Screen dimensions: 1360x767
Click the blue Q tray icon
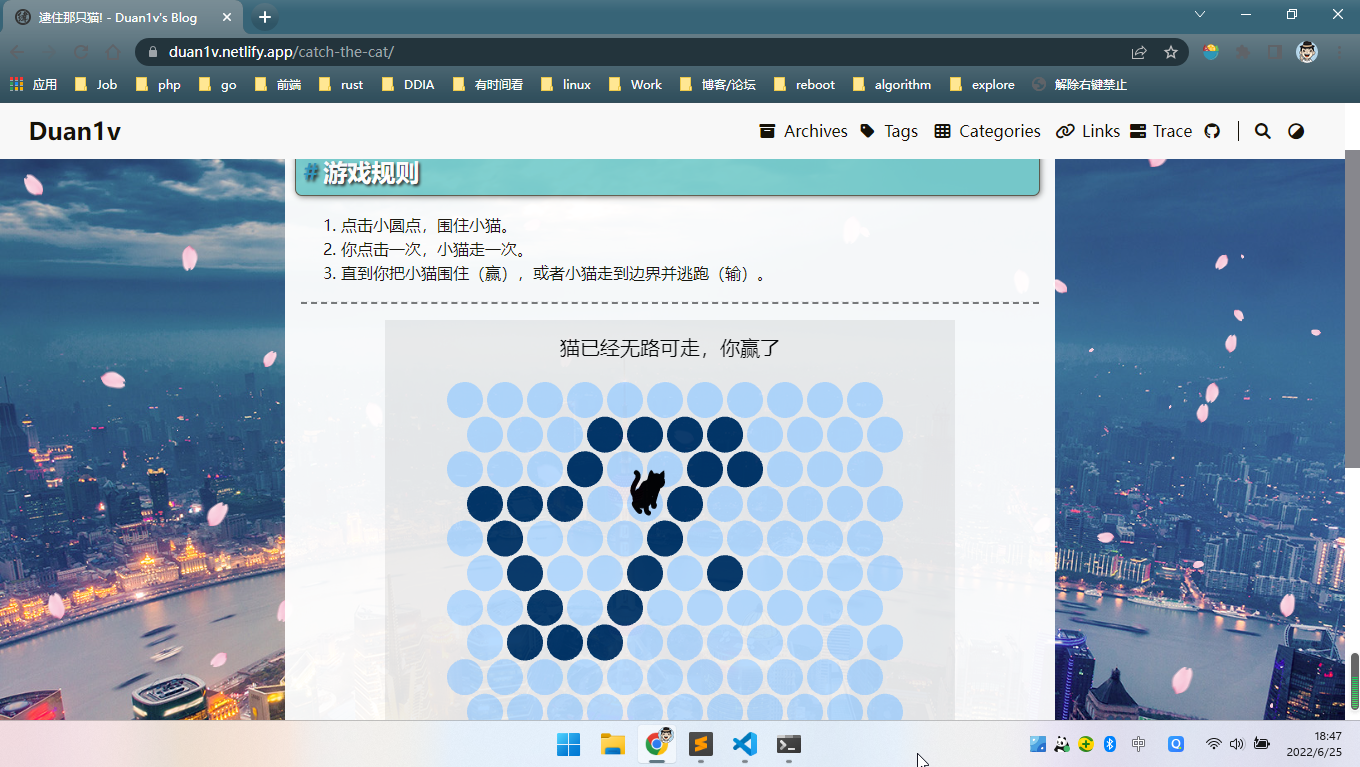pos(1176,744)
